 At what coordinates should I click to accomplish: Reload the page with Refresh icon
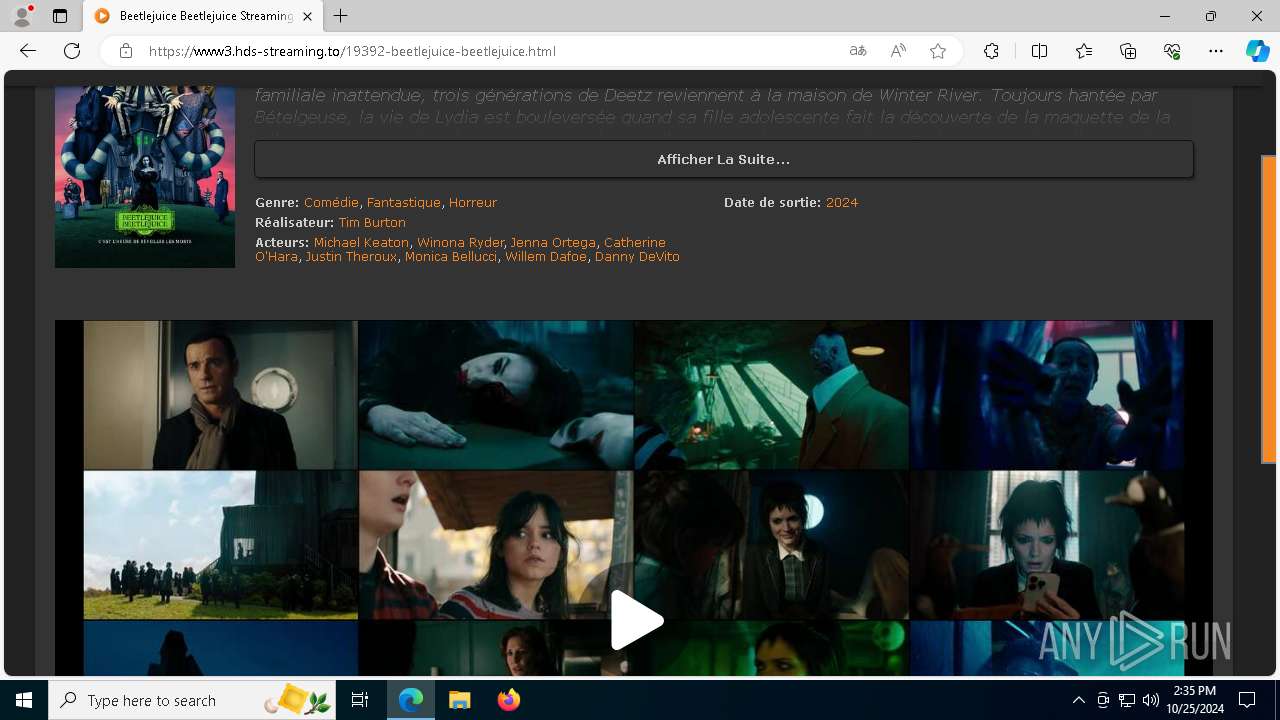72,51
